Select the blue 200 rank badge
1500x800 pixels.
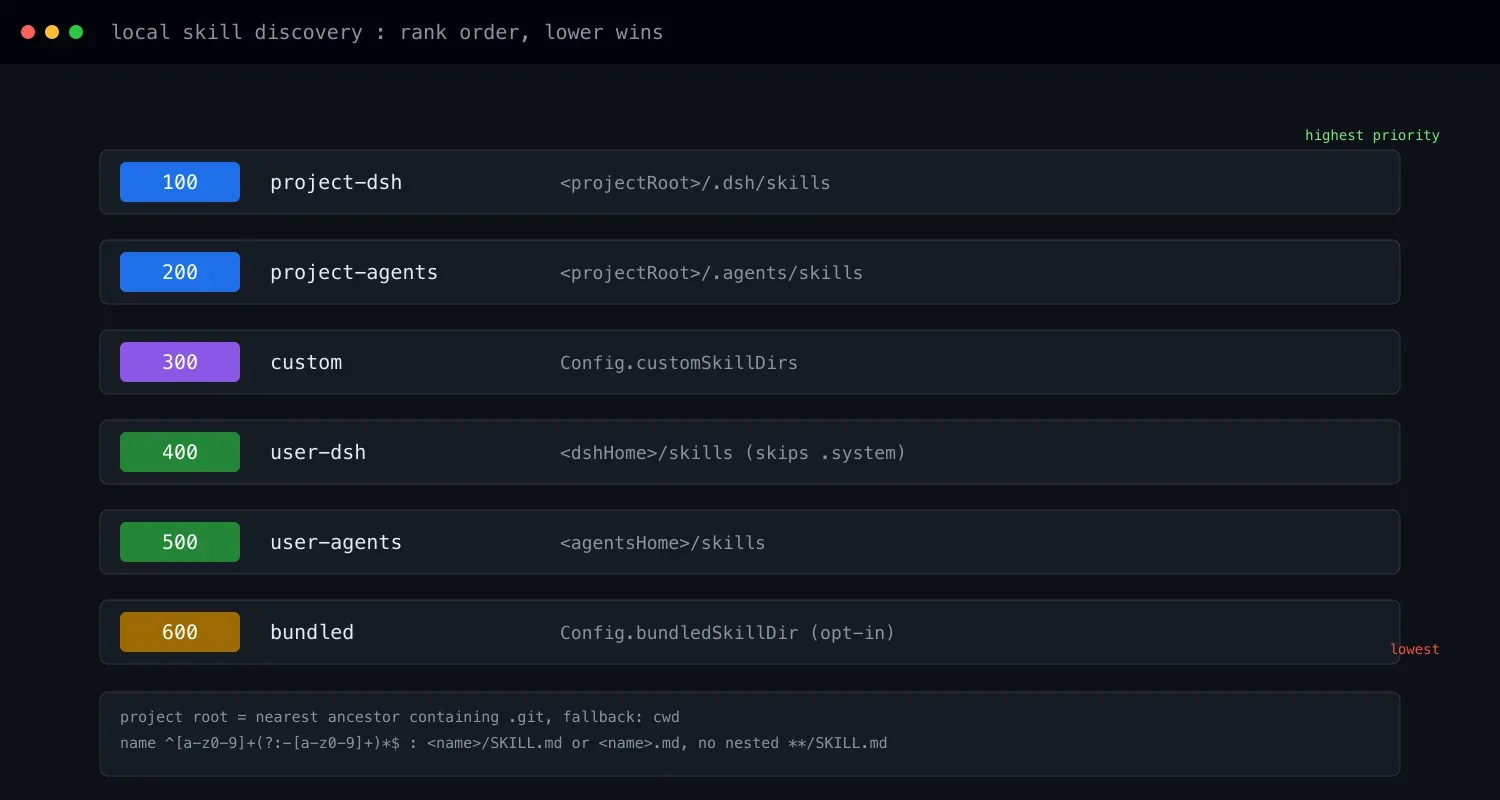(180, 272)
